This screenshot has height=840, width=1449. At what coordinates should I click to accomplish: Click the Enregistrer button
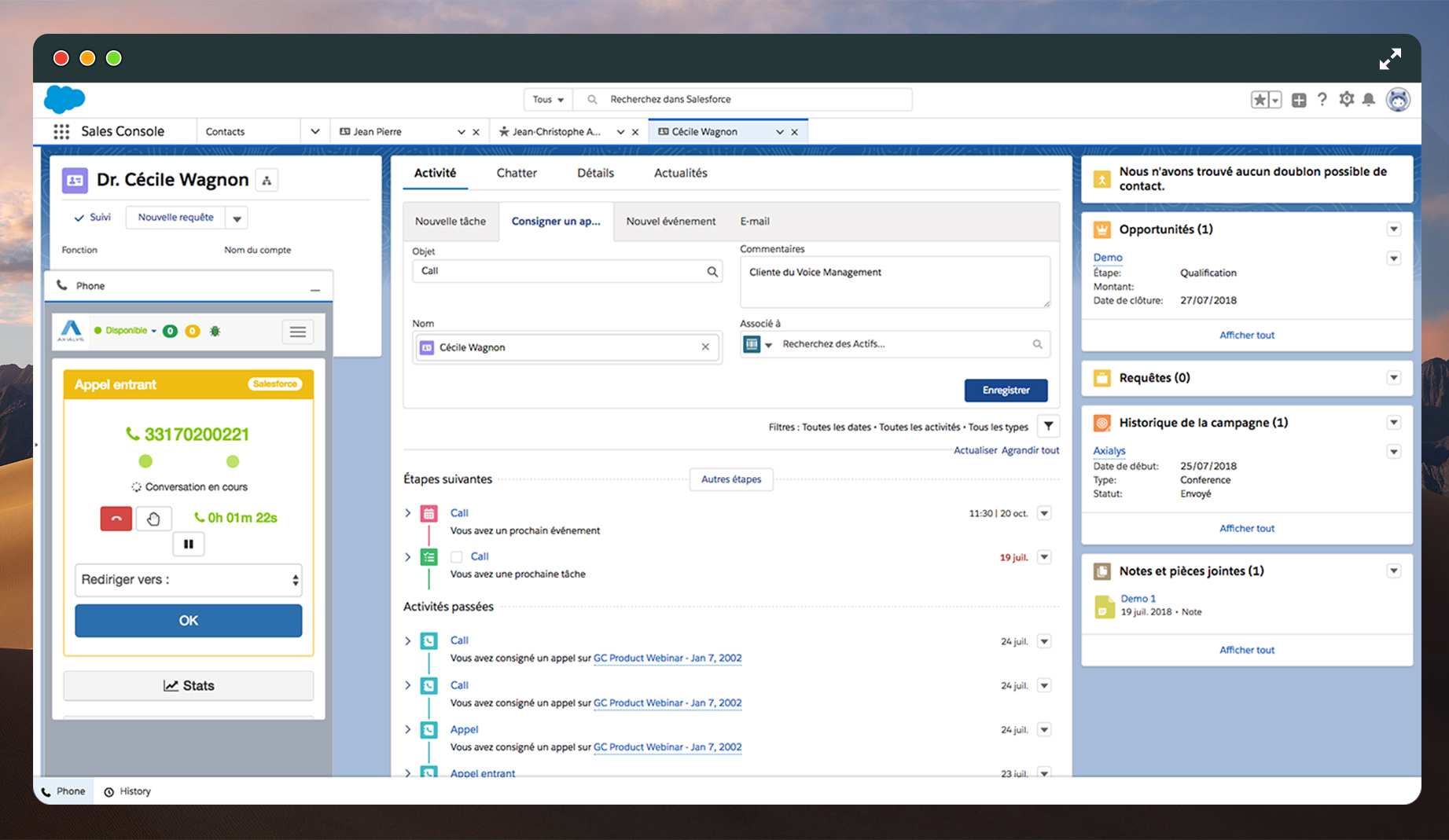(x=1006, y=391)
